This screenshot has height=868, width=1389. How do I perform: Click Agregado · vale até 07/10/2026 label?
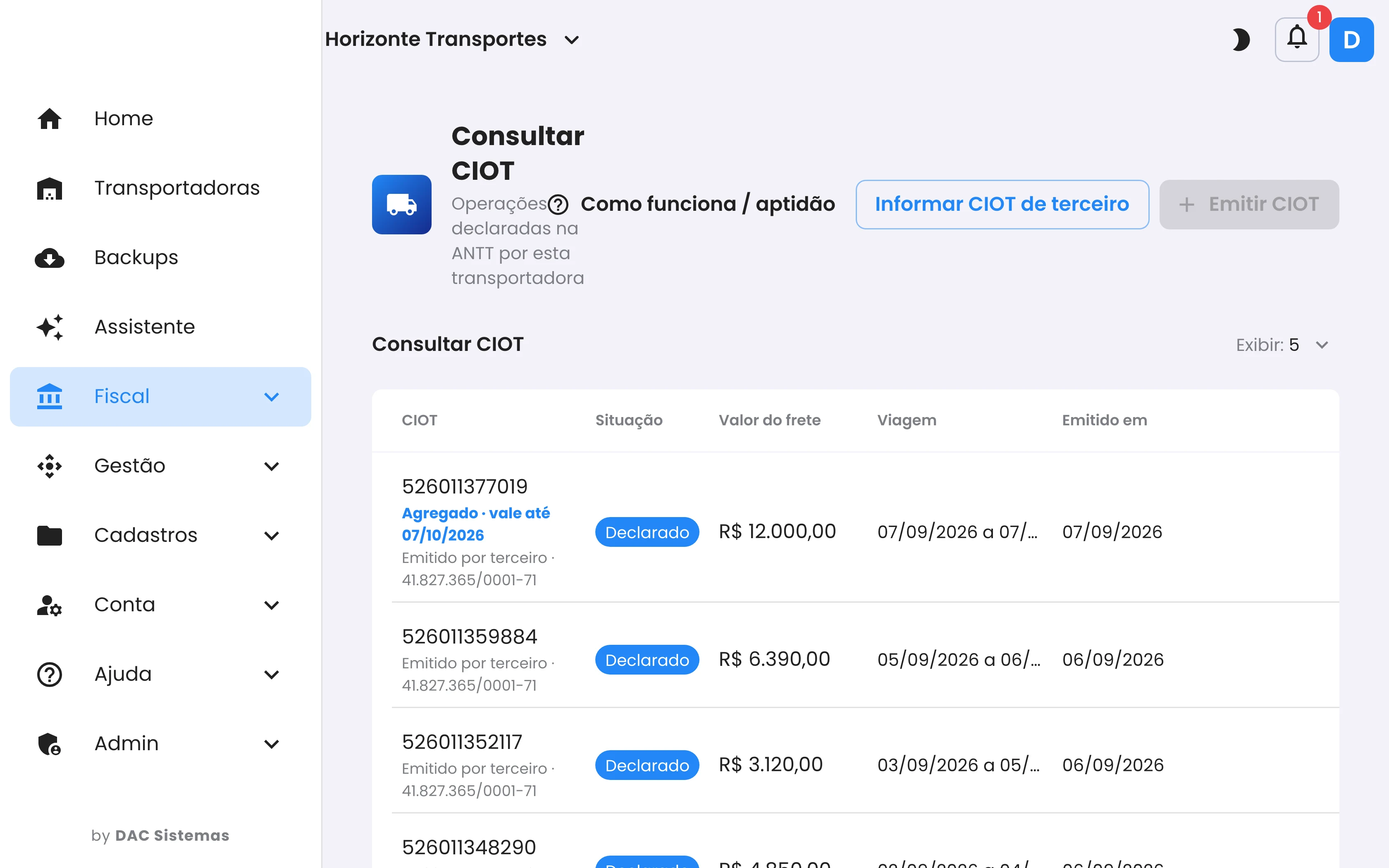tap(476, 524)
